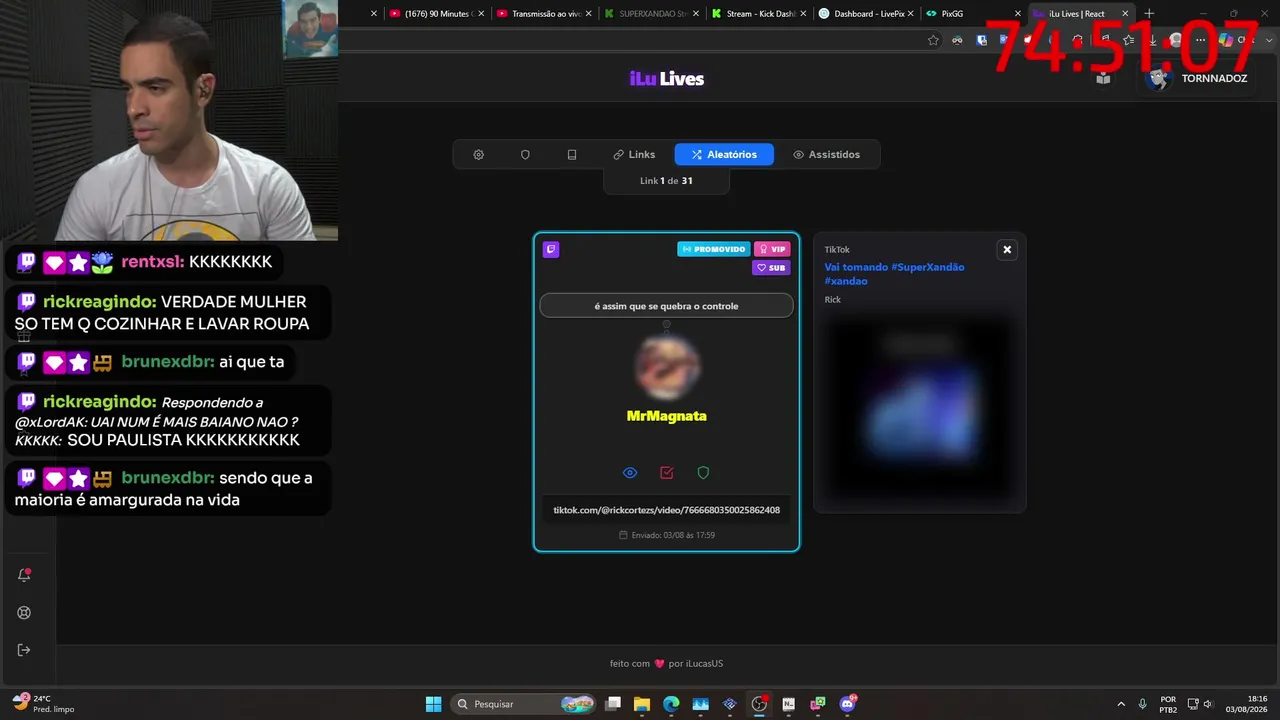Open the book icon tab in navigation bar
Screen dimensions: 1280x720
(x=572, y=155)
